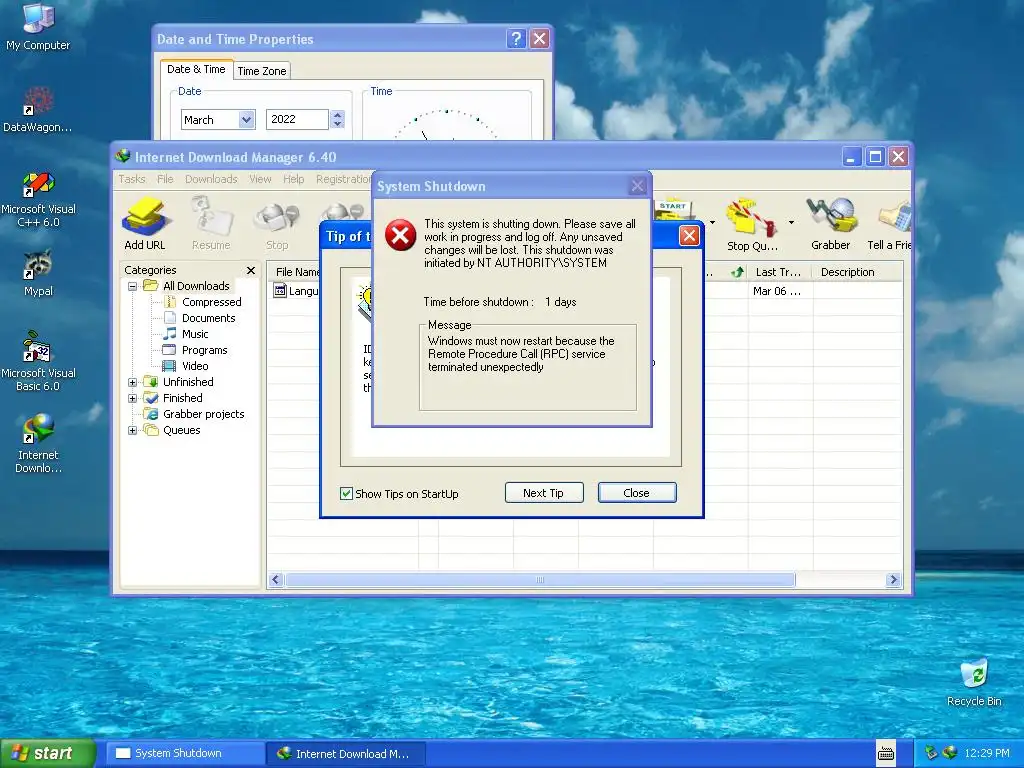Open Internet Download Manager desktop shortcut

click(38, 443)
